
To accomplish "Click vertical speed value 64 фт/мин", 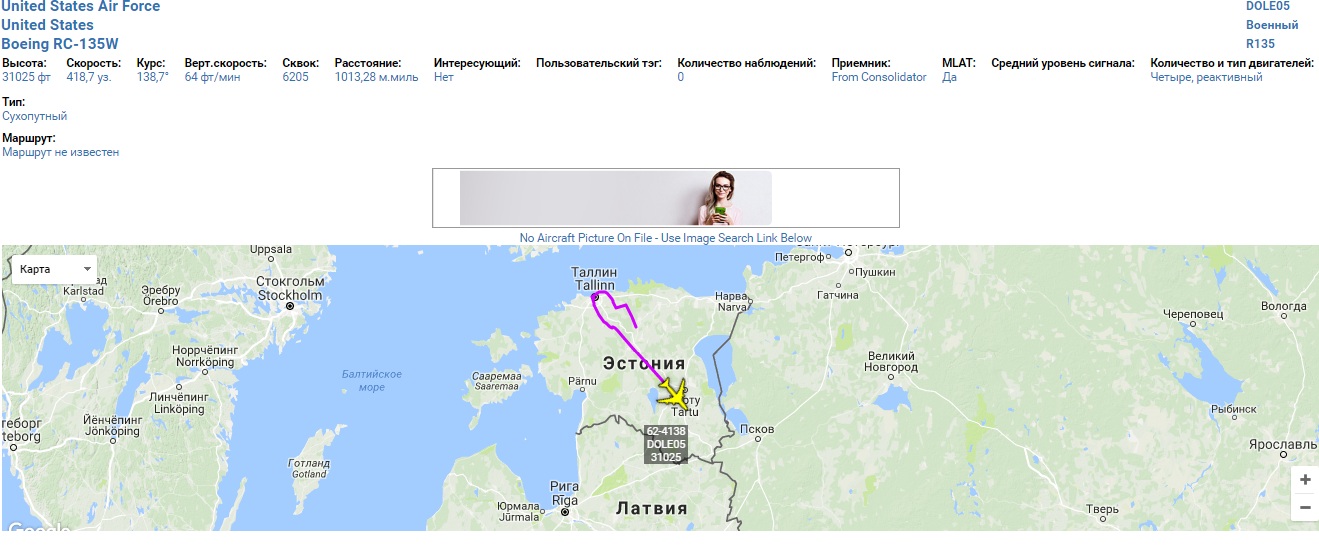I will coord(212,77).
